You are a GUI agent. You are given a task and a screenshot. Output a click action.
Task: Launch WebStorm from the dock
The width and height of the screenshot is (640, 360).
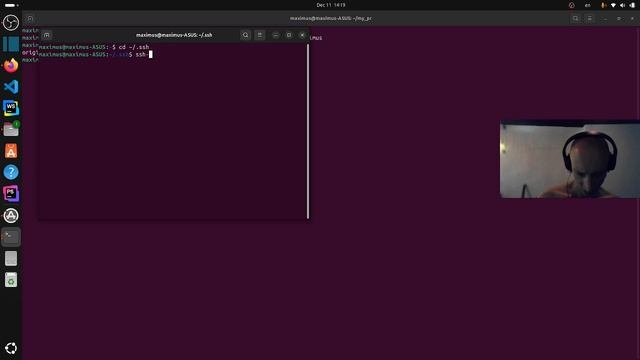[x=11, y=108]
